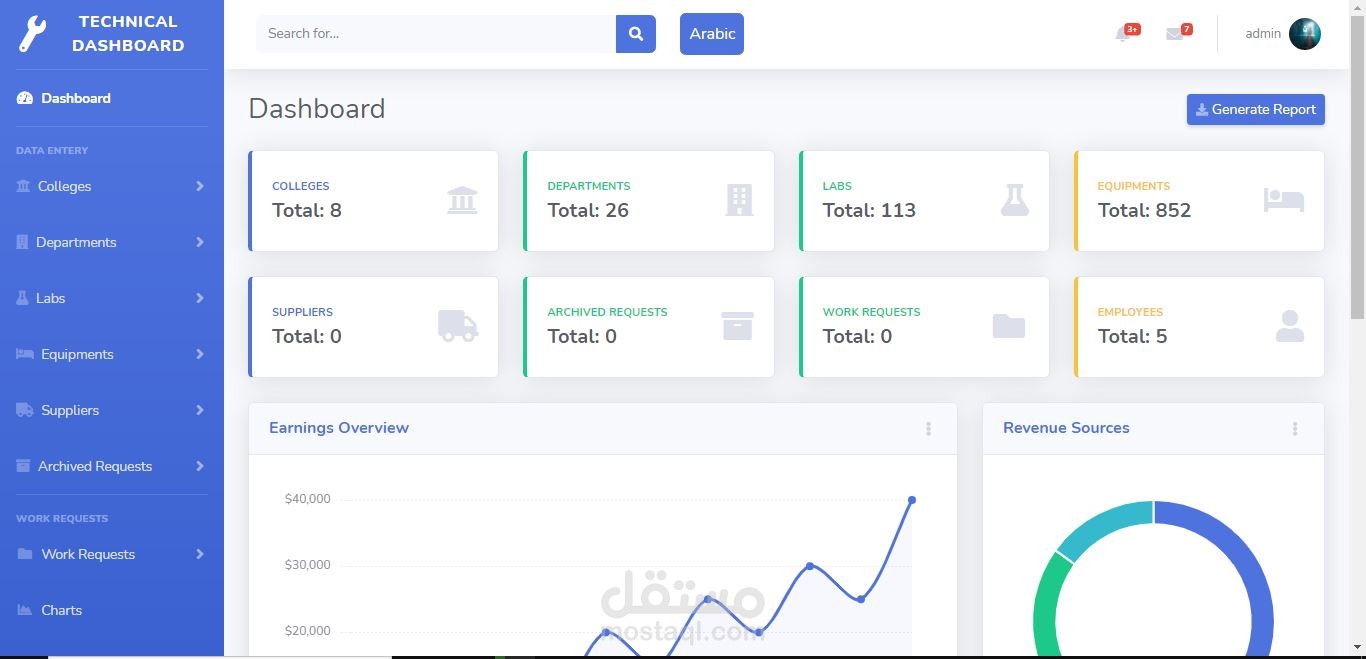Click the admin avatar picture

coord(1305,33)
